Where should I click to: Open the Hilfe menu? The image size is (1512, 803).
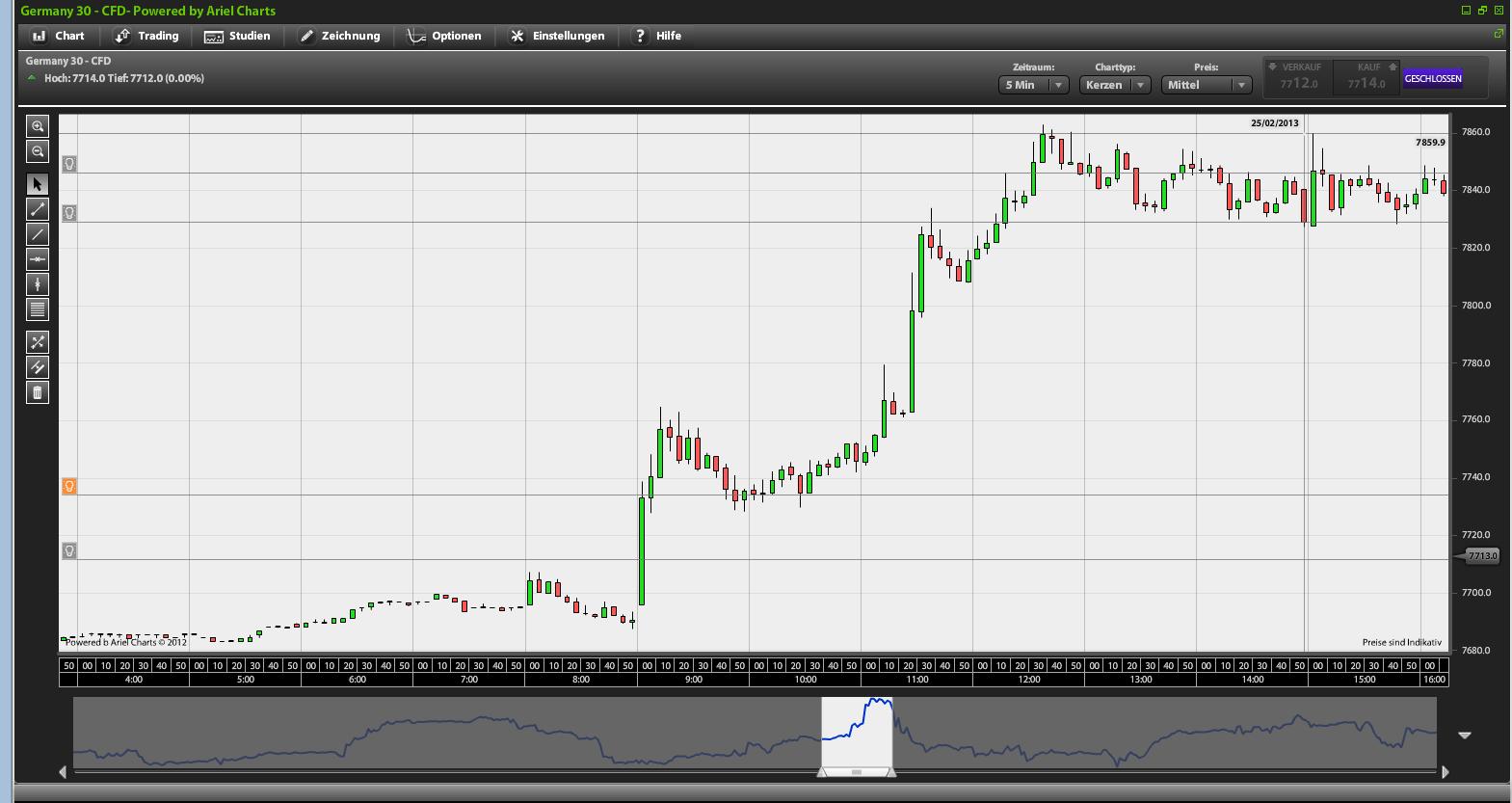[x=657, y=36]
